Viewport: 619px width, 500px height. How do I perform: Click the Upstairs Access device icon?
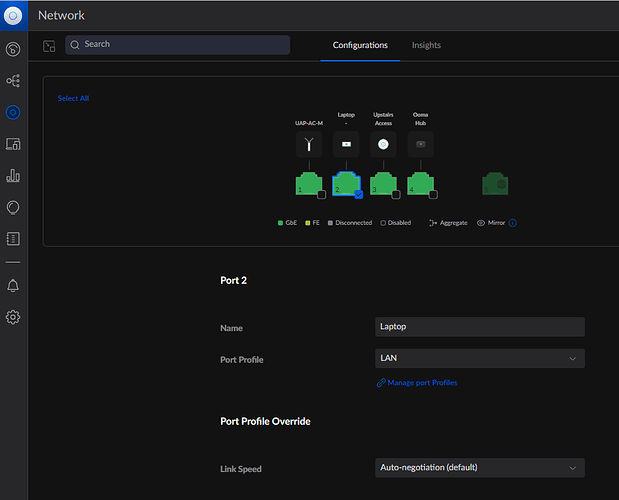tap(383, 144)
